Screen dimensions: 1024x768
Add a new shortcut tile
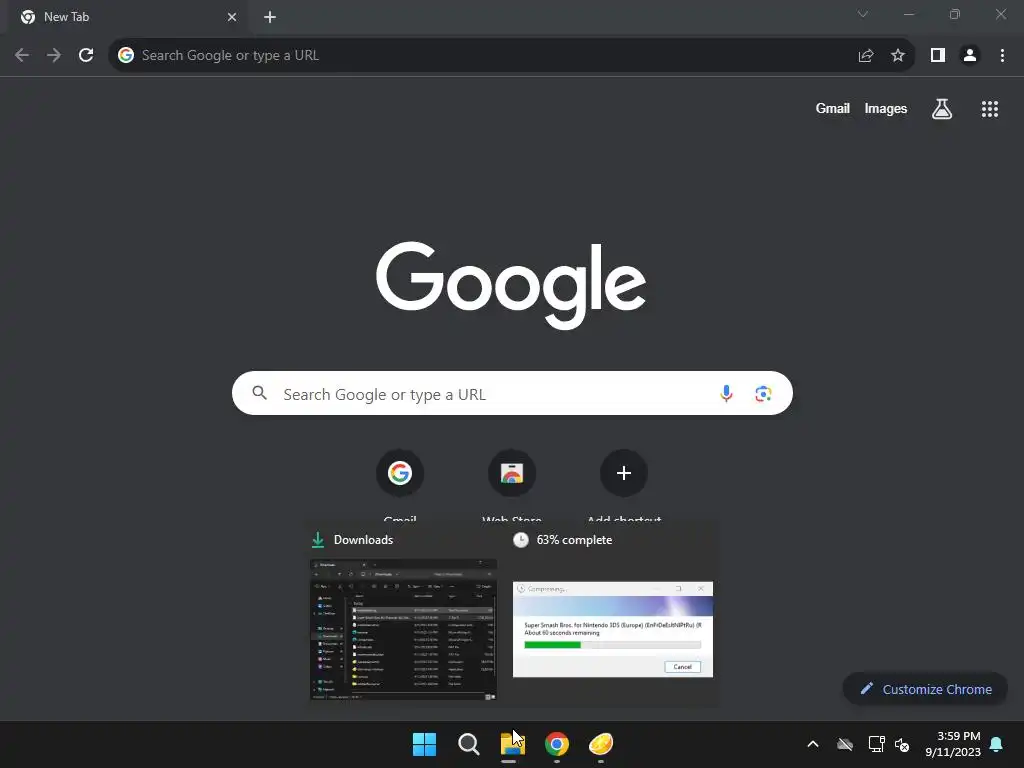pyautogui.click(x=624, y=473)
